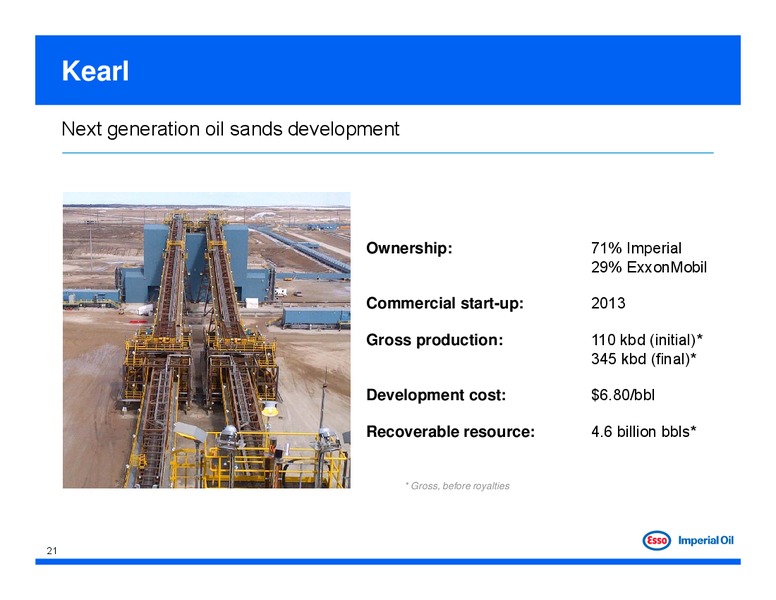Screen dimensions: 776x600
Task: Select the '$6.80/bbl' value
Action: pyautogui.click(x=623, y=395)
